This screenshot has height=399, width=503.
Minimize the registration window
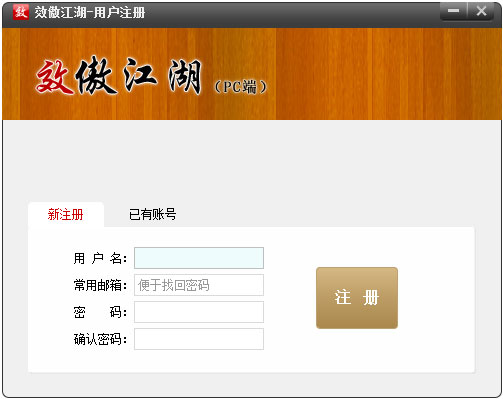click(453, 12)
